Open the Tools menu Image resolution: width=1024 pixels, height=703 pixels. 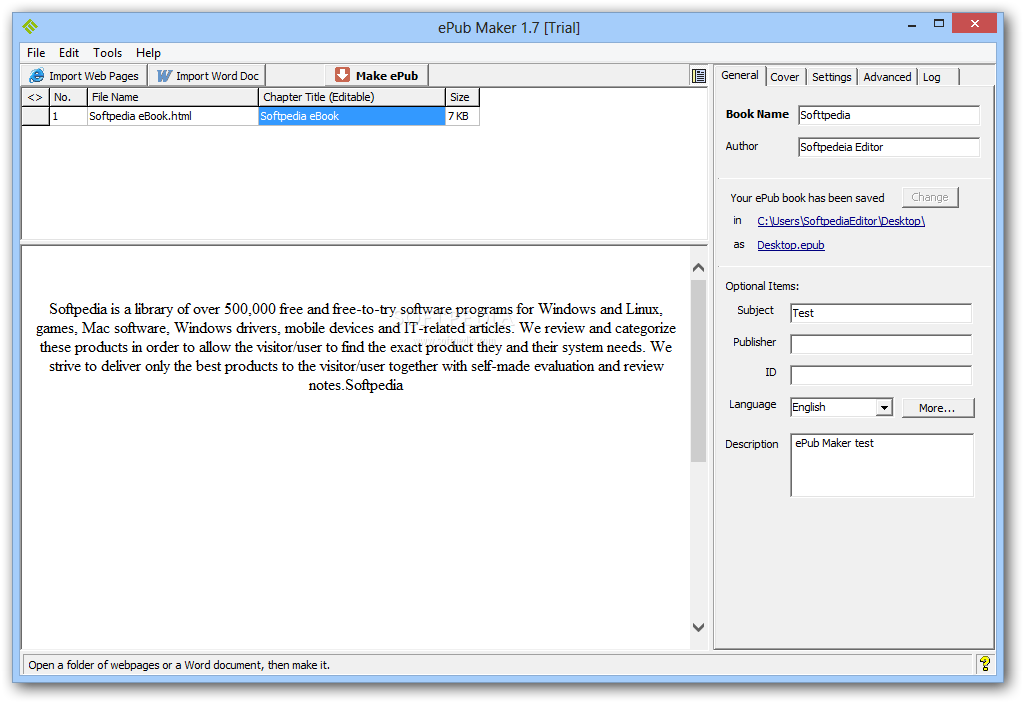pyautogui.click(x=107, y=53)
